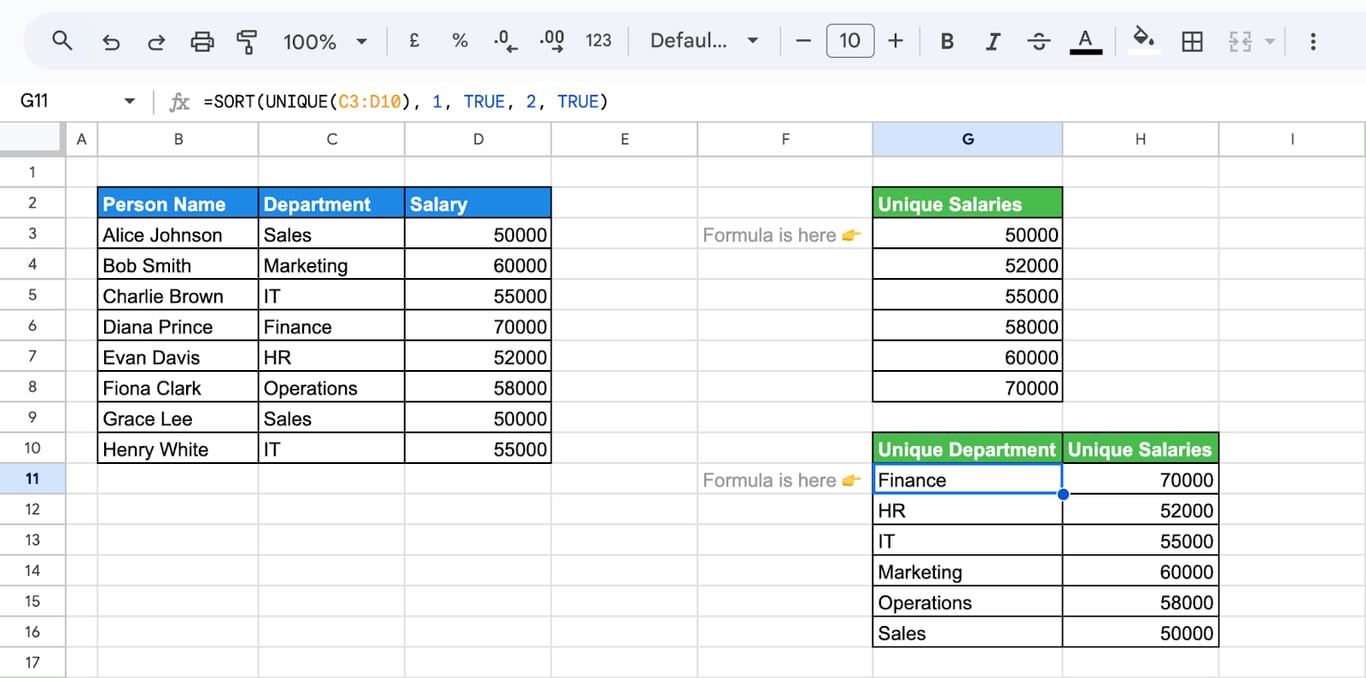Open the zoom 100% dropdown
Image resolution: width=1366 pixels, height=678 pixels.
(x=325, y=42)
